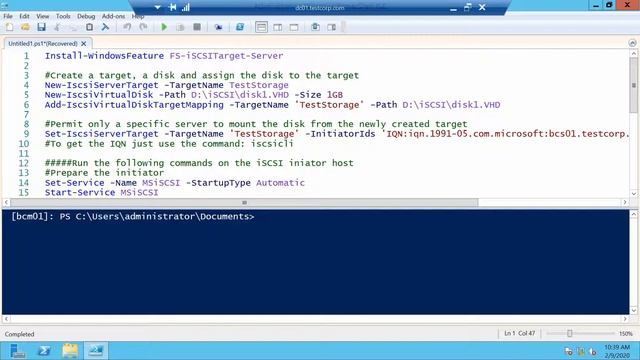Show the command add-on pane icon
The width and height of the screenshot is (640, 360).
point(331,27)
